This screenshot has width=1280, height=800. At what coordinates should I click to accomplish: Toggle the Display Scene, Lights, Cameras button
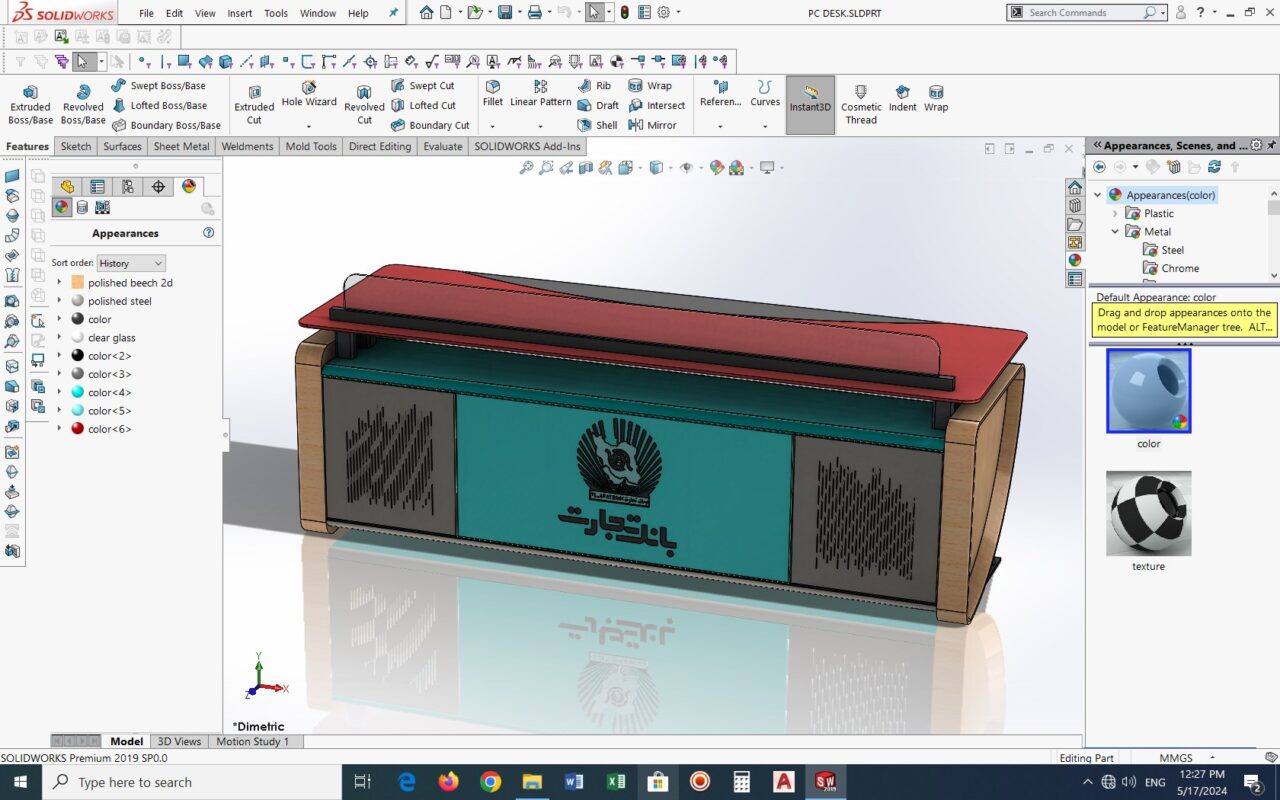coord(102,208)
